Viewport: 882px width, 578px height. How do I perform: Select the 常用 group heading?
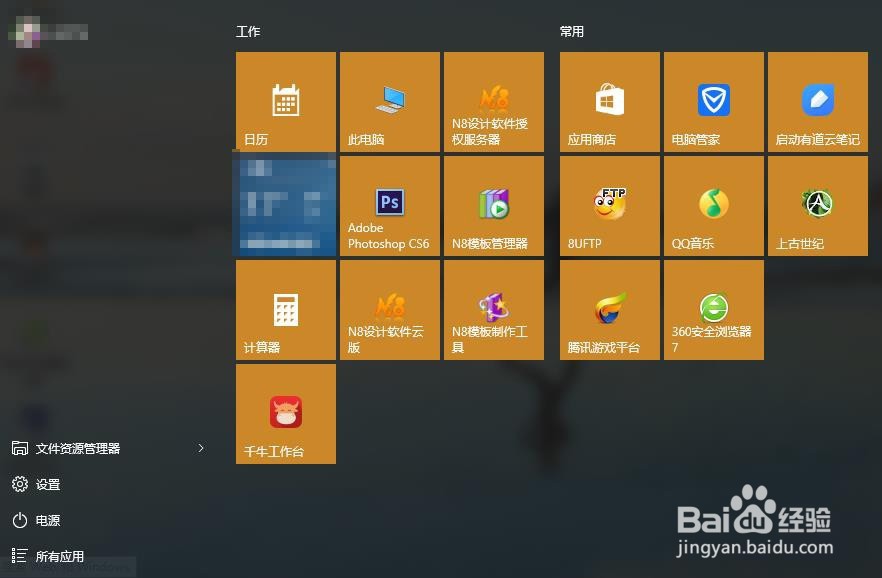[x=572, y=31]
